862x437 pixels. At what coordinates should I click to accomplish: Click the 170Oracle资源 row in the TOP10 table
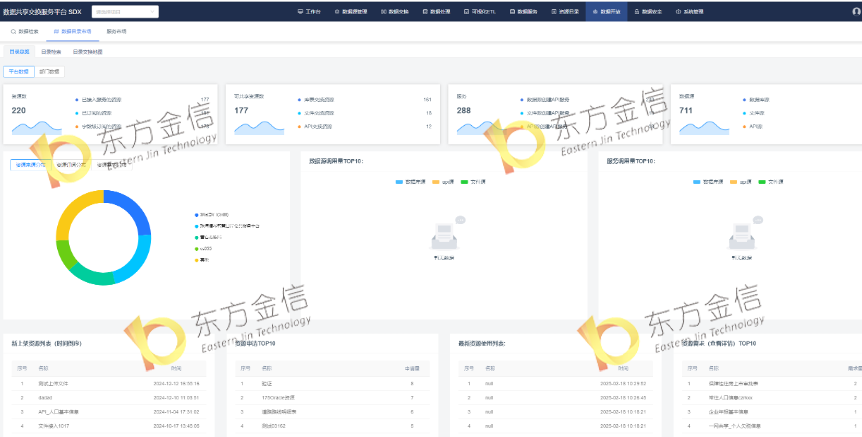pyautogui.click(x=332, y=397)
